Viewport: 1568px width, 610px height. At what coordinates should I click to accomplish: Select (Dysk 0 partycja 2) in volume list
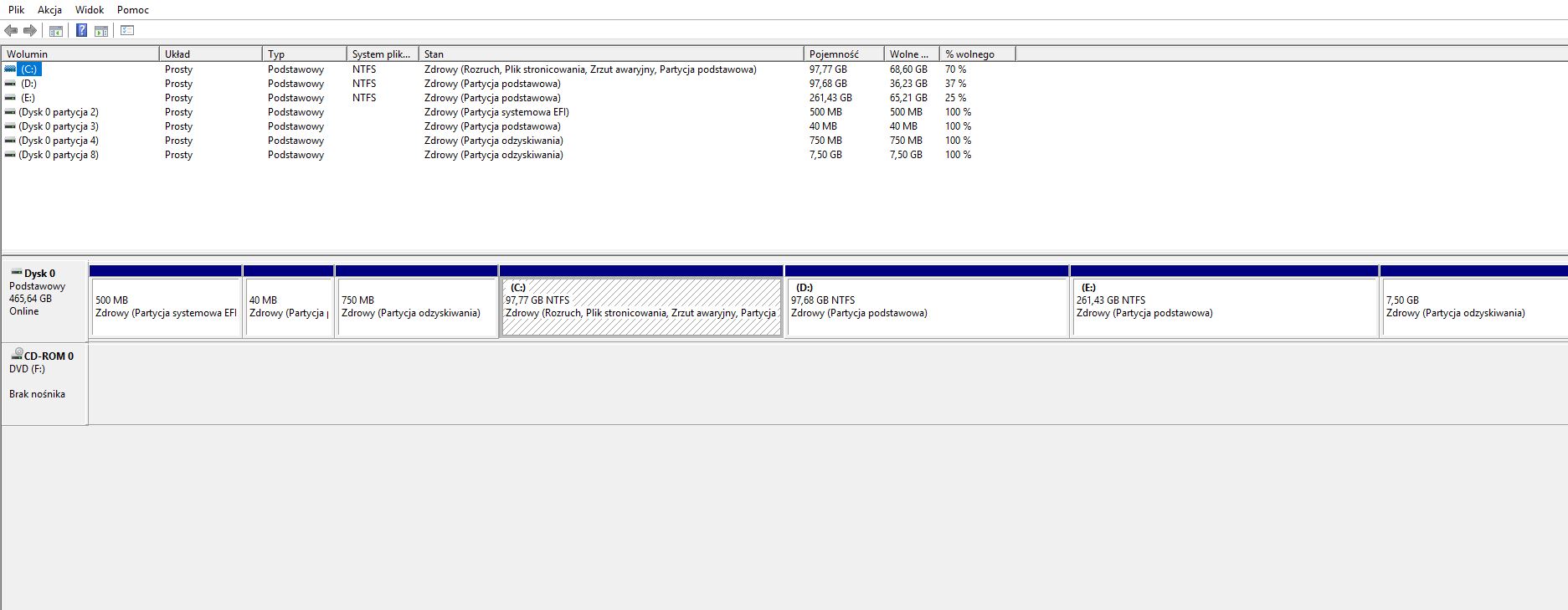tap(59, 112)
